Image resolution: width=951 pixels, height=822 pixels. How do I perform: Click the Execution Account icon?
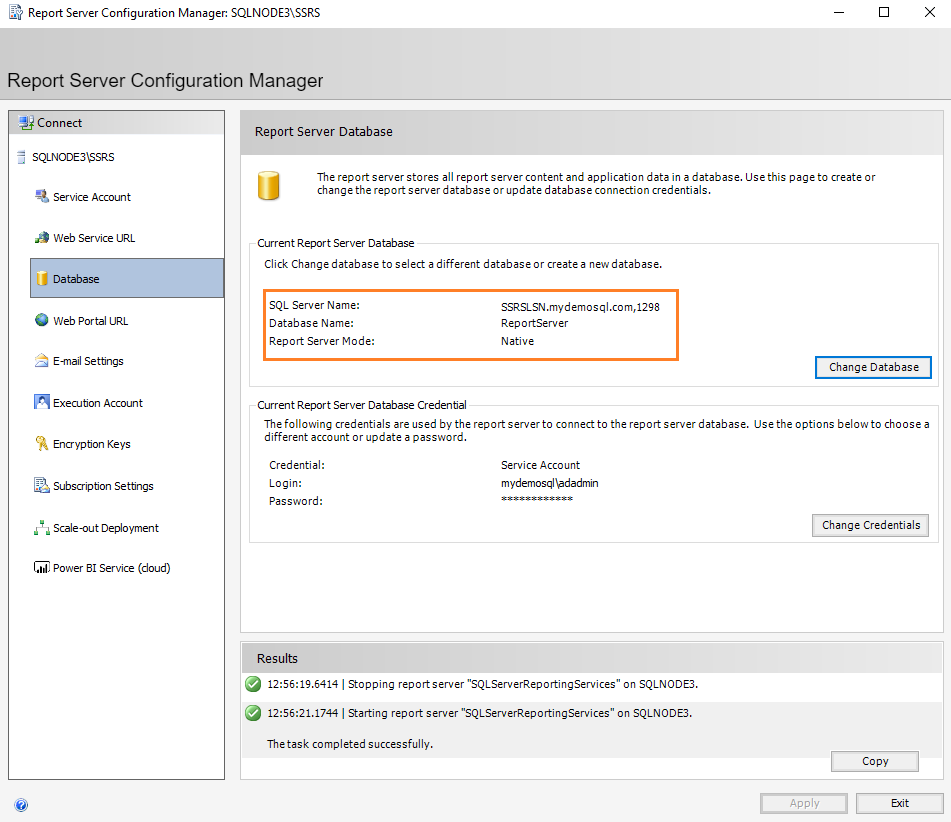[x=41, y=403]
